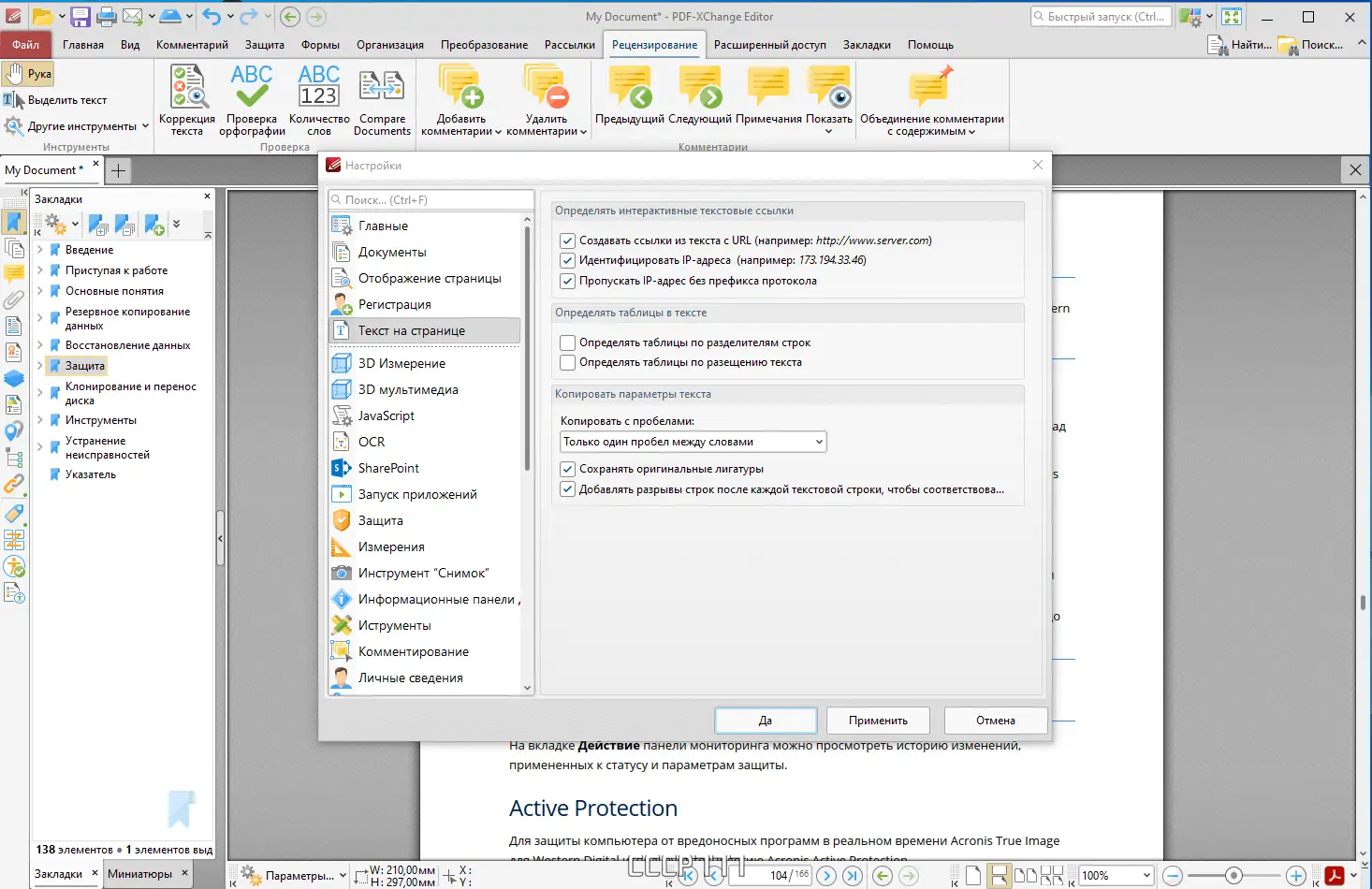Click the settings search field (Поиск...)

point(431,200)
